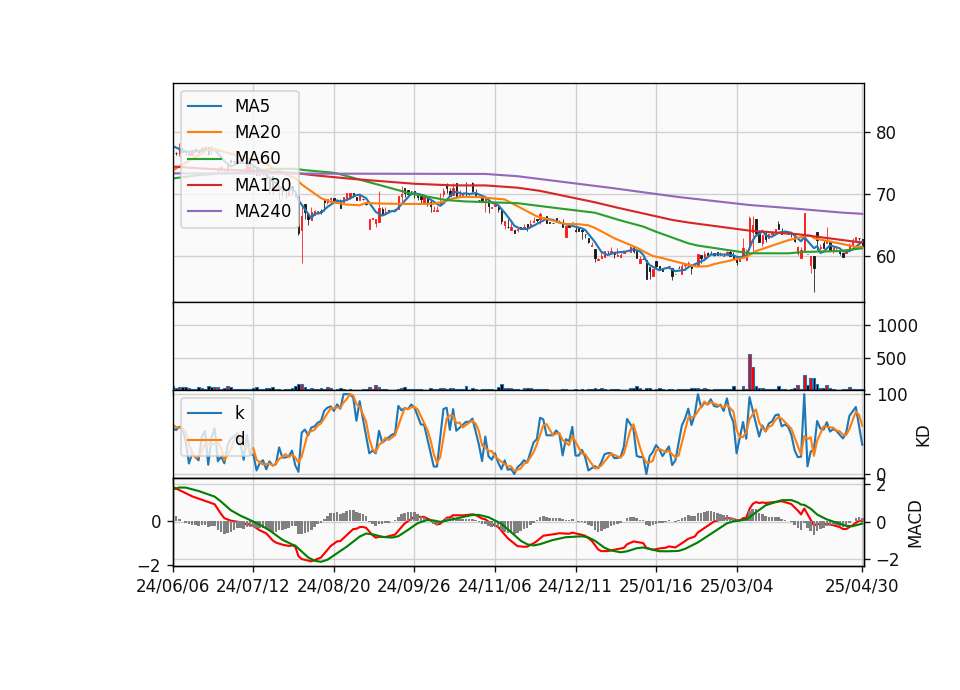960x690 pixels.
Task: Click the 24/08/20 date axis label
Action: [334, 586]
